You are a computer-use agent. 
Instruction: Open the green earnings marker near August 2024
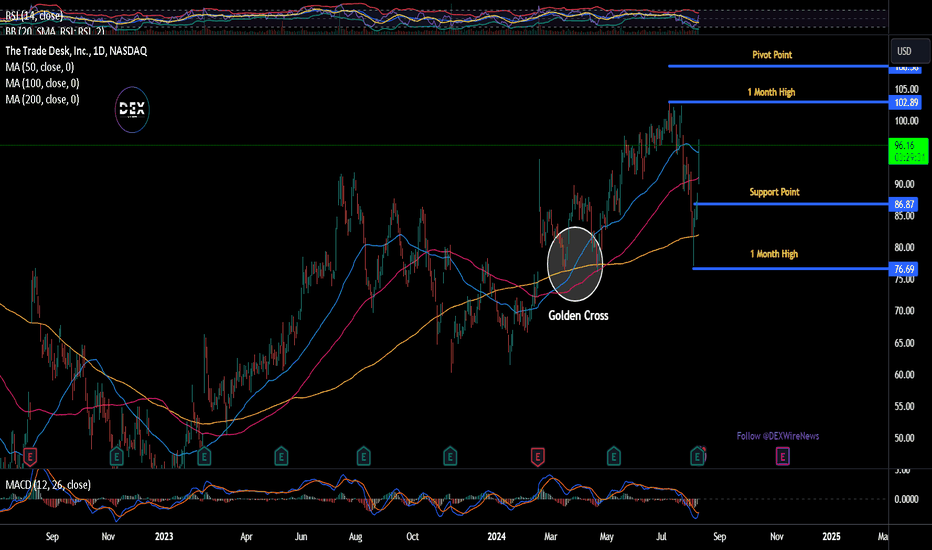tap(697, 457)
